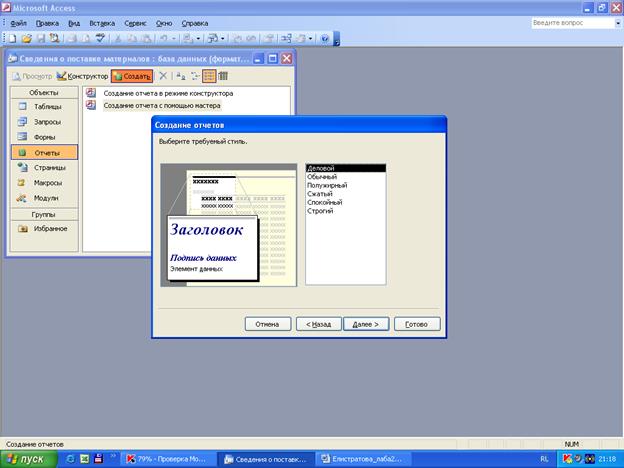
Task: Click the Undo toolbar icon
Action: point(164,38)
